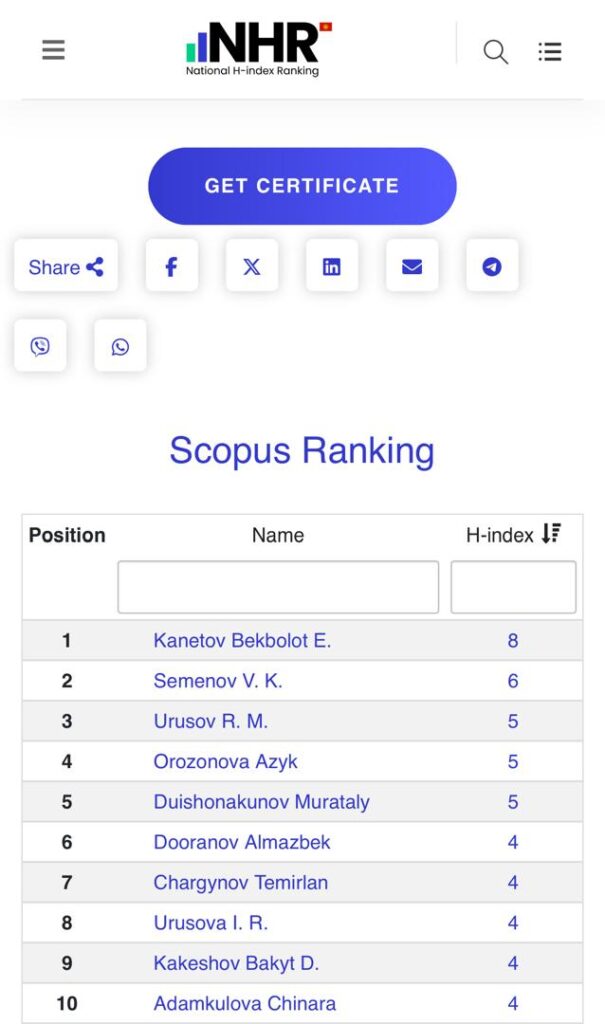Open Kanetov Bekbolot E. profile
The height and width of the screenshot is (1024, 605).
tap(242, 641)
